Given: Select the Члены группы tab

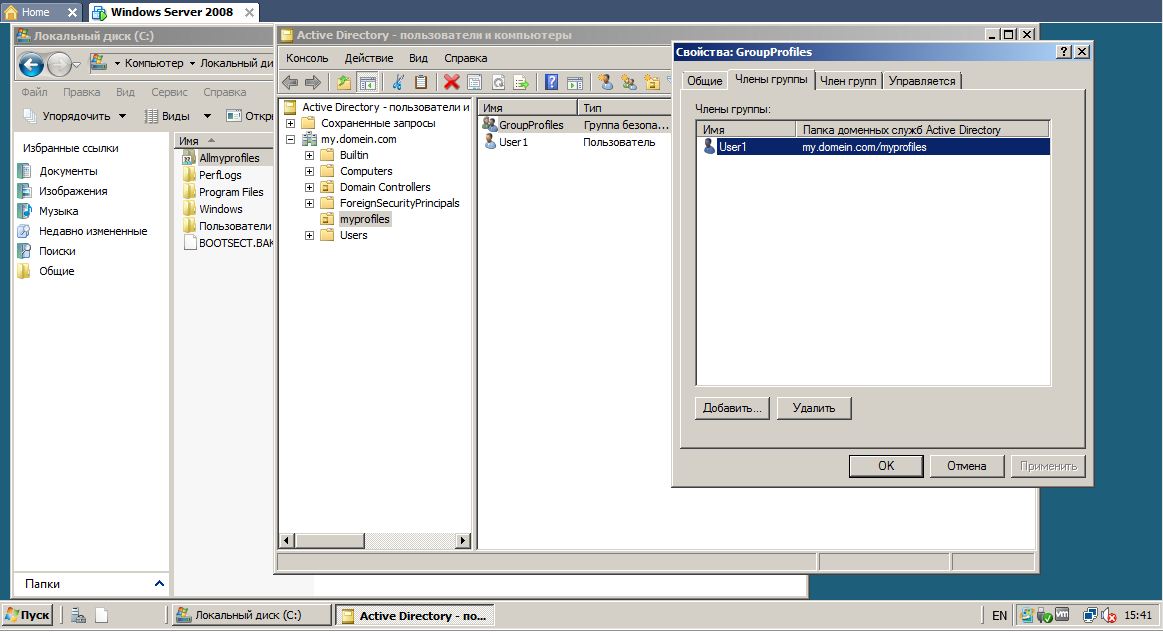Looking at the screenshot, I should click(x=771, y=79).
